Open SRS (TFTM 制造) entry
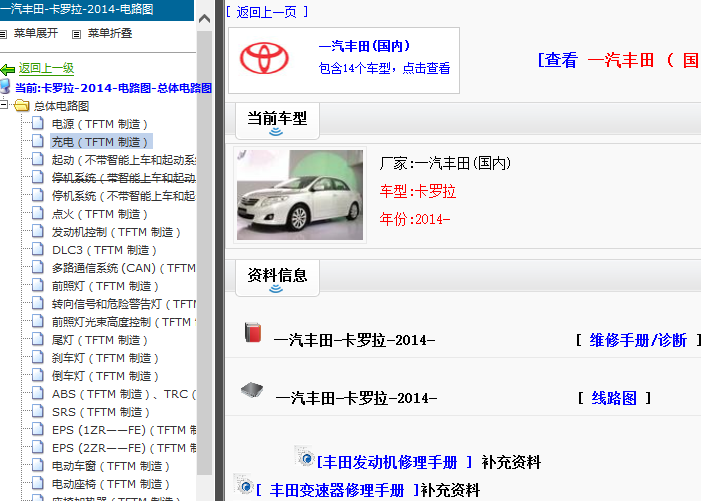Screen dimensions: 701x501 point(101,412)
